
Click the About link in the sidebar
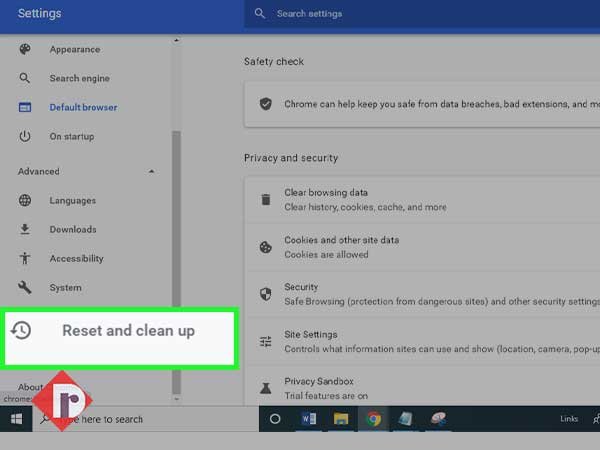point(31,387)
